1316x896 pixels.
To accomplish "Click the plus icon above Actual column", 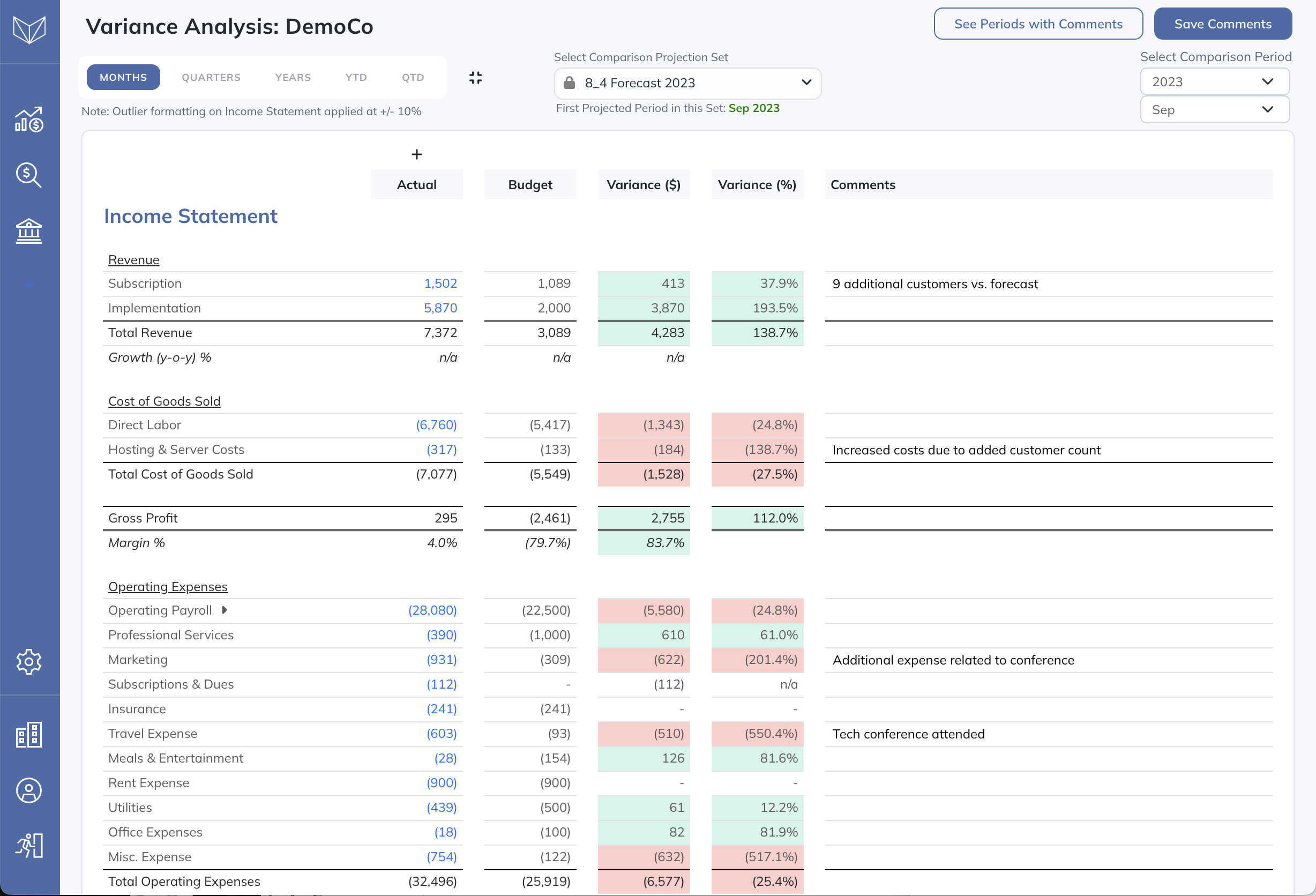I will 417,154.
